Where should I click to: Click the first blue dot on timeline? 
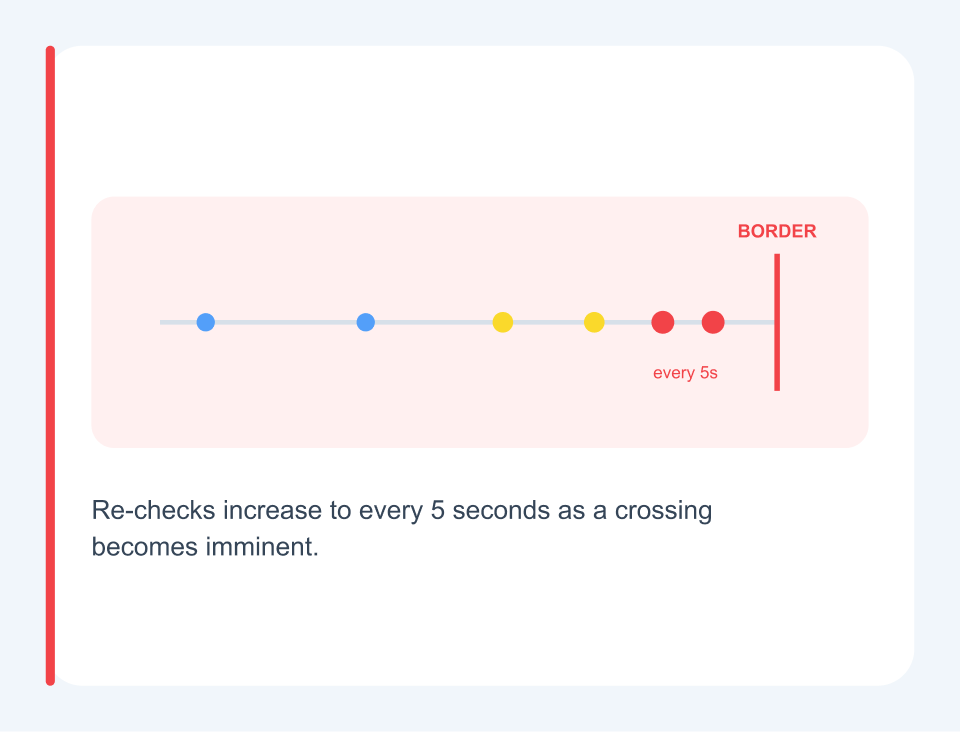(206, 322)
